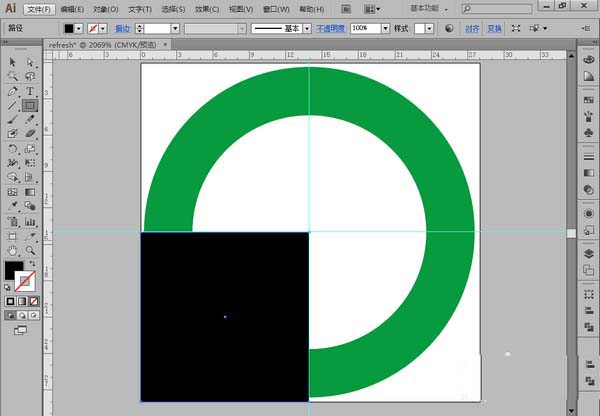Select the Selection (black arrow) tool
This screenshot has height=416, width=600.
(12, 62)
